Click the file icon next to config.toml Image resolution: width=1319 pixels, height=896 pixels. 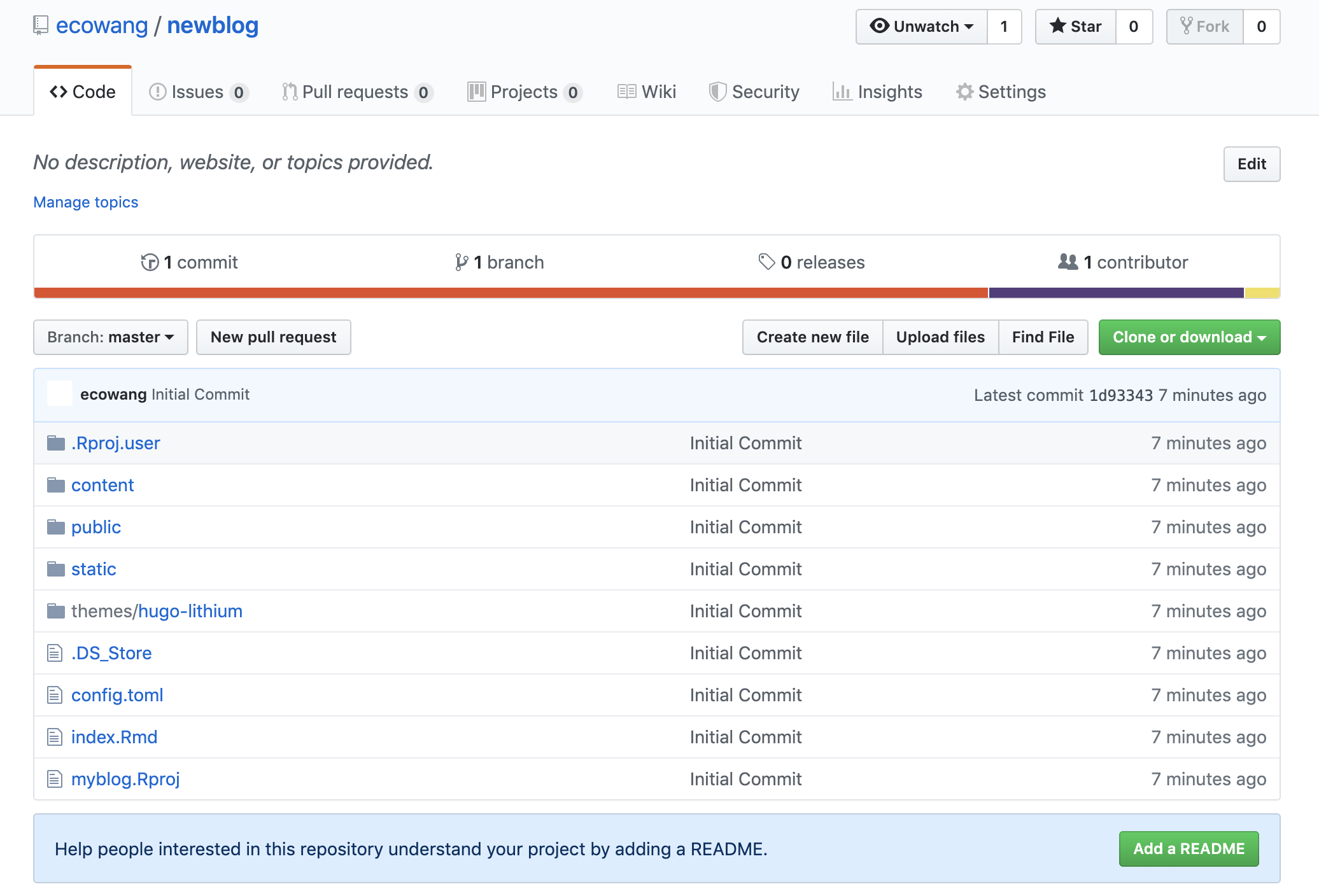pos(55,695)
